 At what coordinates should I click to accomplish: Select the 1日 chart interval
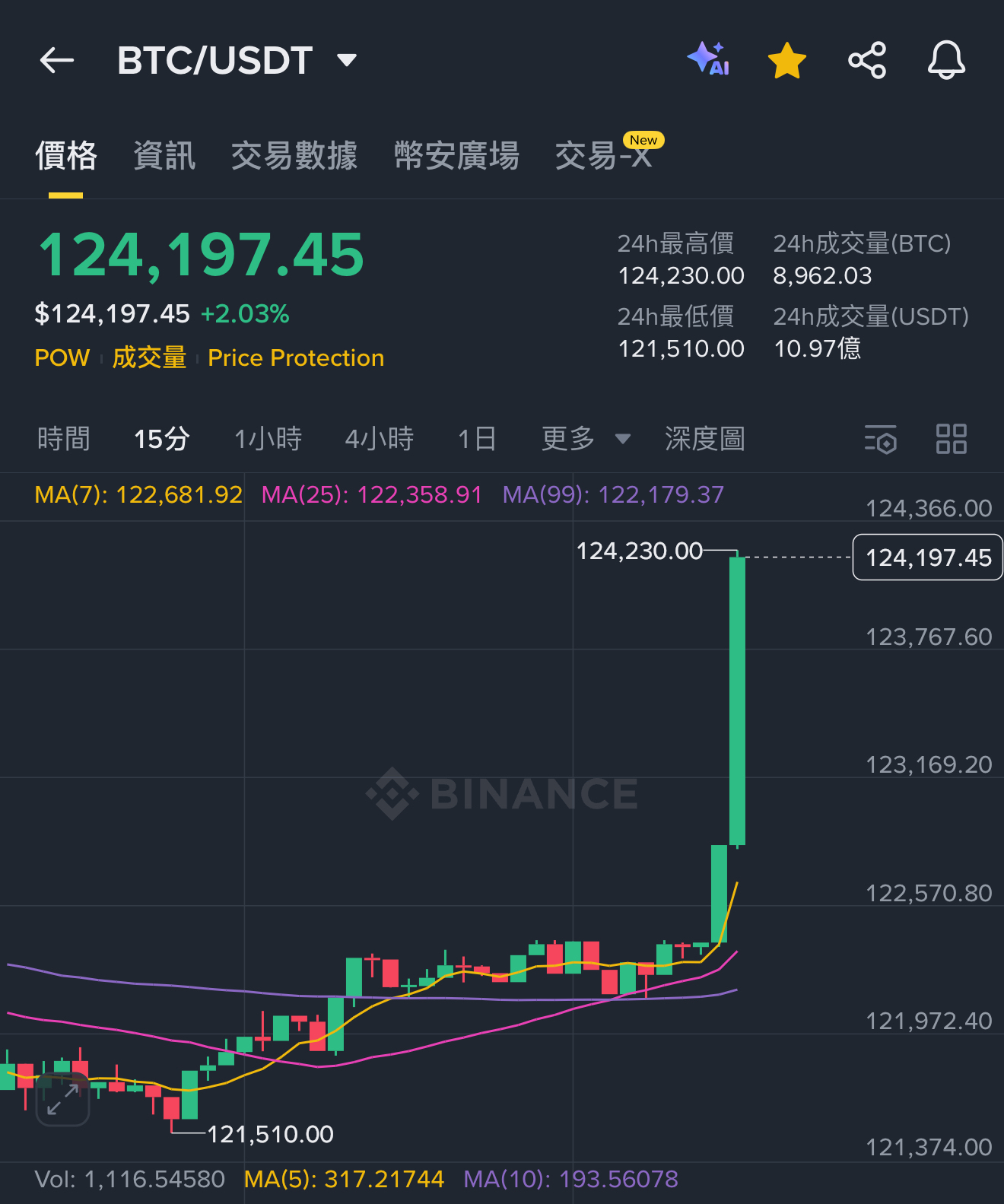coord(477,439)
